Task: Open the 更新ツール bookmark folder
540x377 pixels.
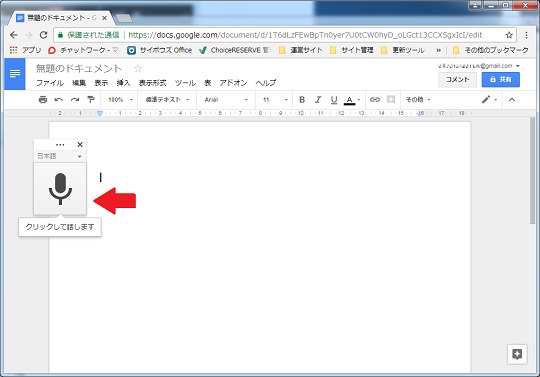Action: (x=402, y=50)
